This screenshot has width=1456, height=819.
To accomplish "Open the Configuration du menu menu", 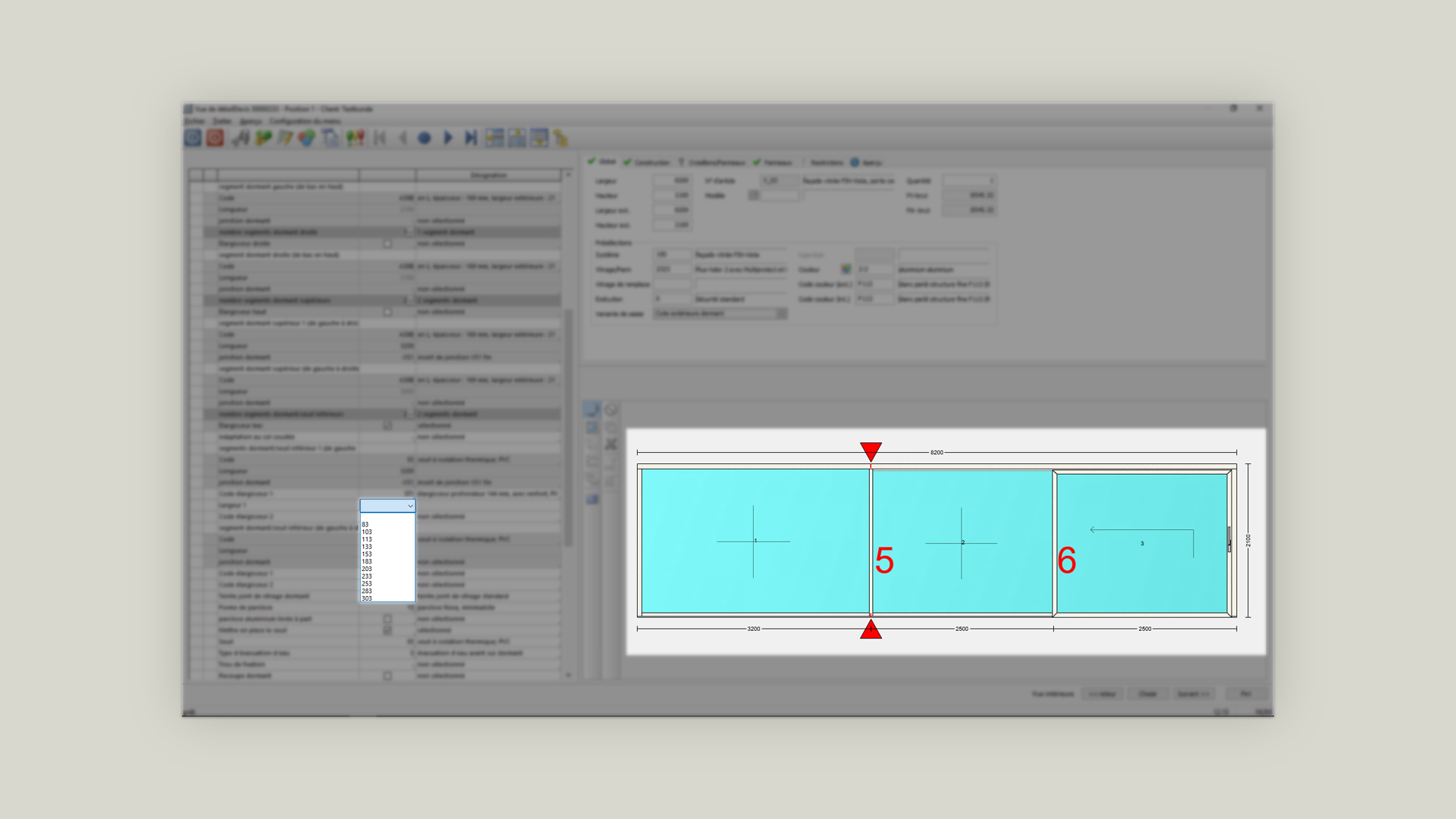I will click(x=305, y=121).
